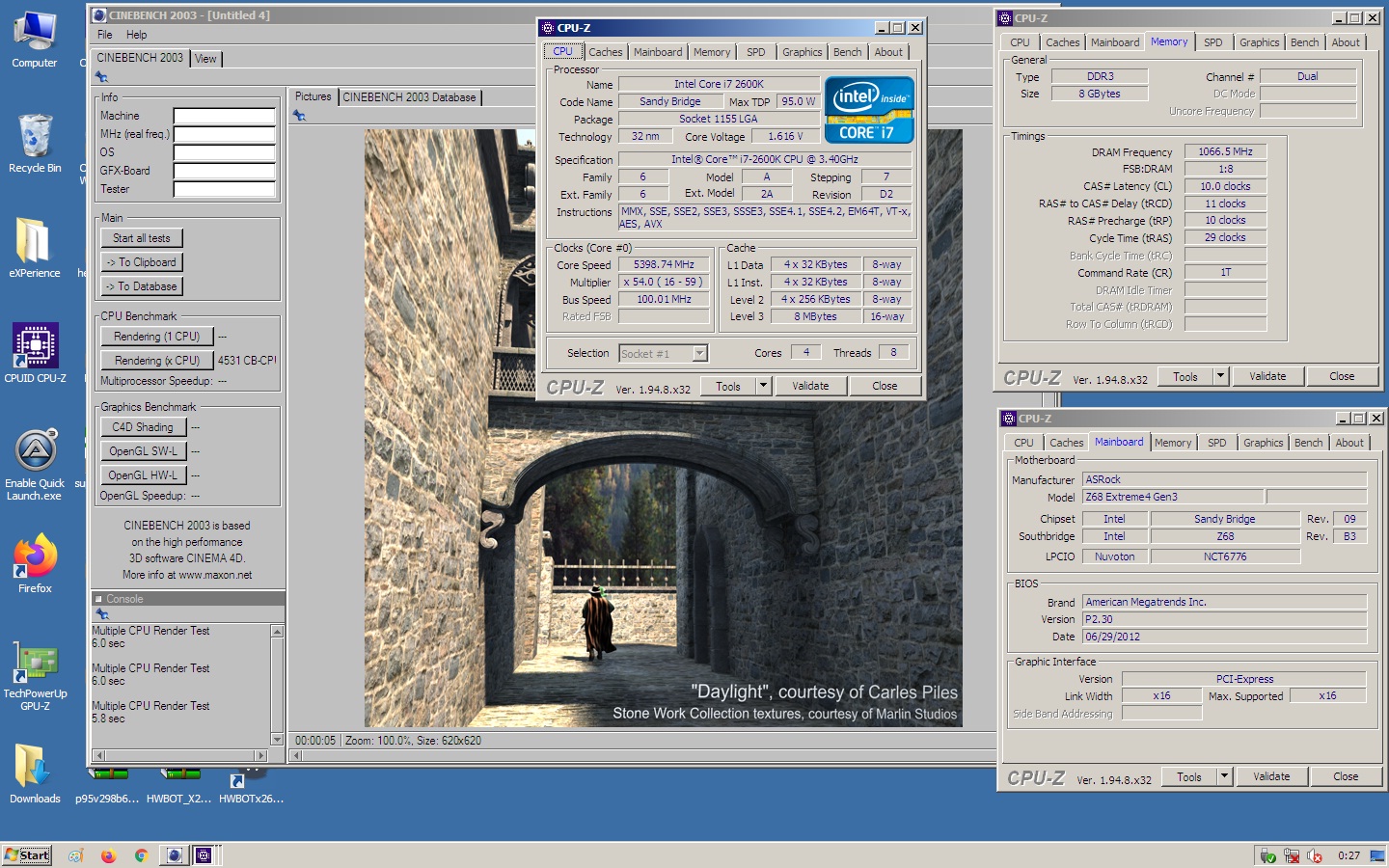
Task: Run OpenGL HW-L benchmark
Action: coord(143,475)
